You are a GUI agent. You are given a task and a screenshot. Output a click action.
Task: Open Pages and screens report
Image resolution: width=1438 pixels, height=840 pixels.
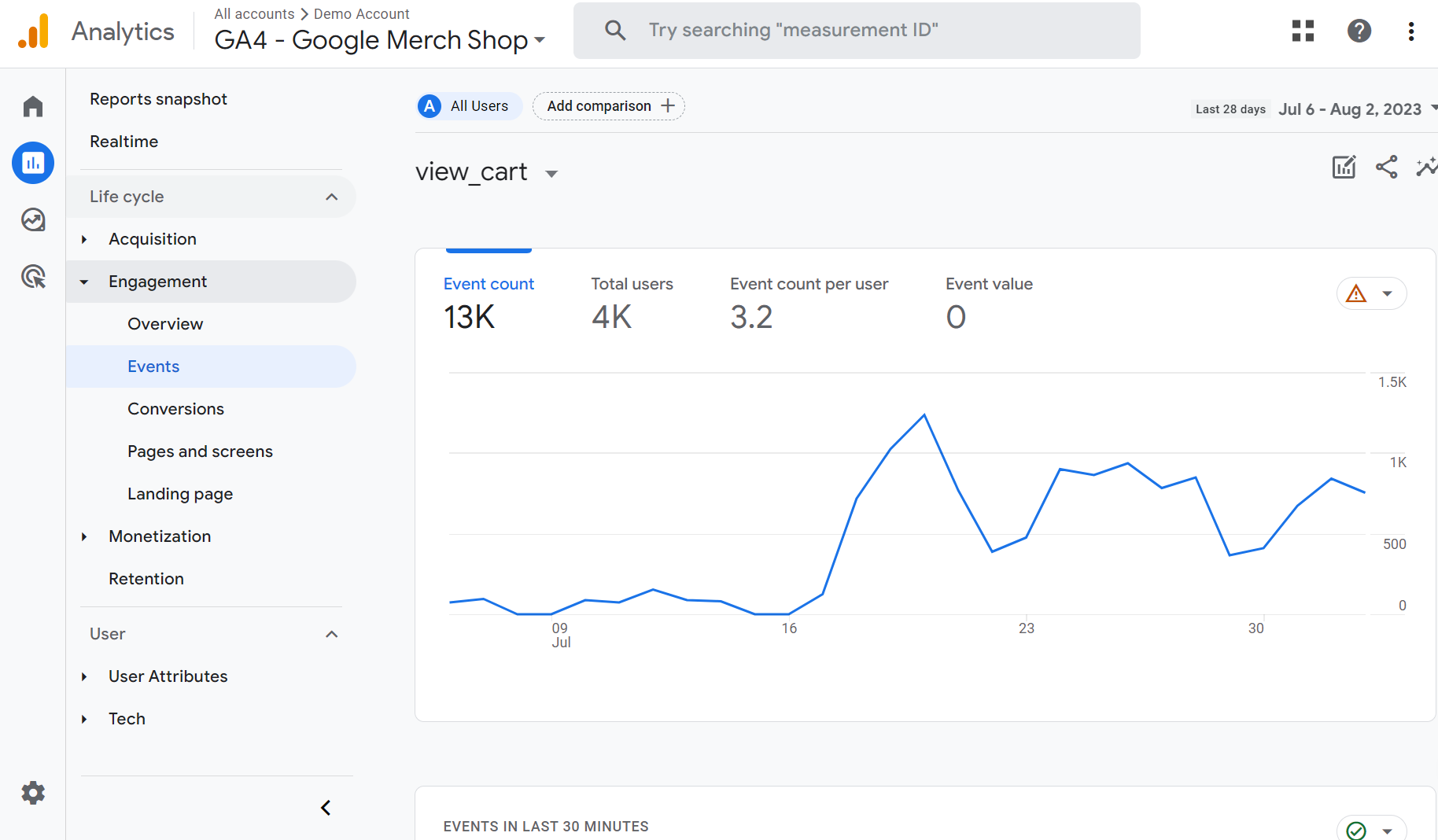pos(200,451)
